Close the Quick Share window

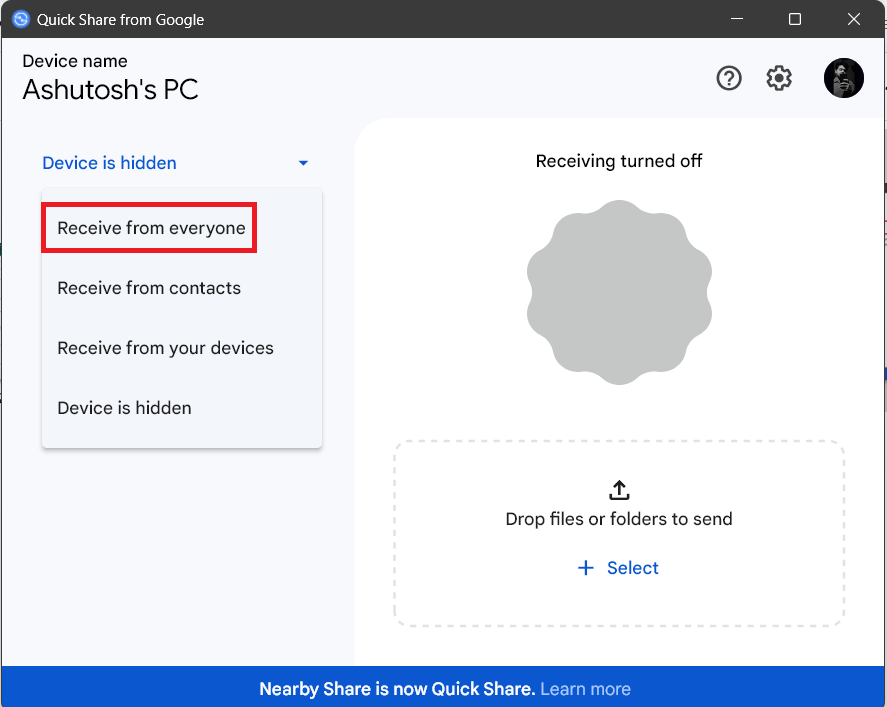[854, 19]
